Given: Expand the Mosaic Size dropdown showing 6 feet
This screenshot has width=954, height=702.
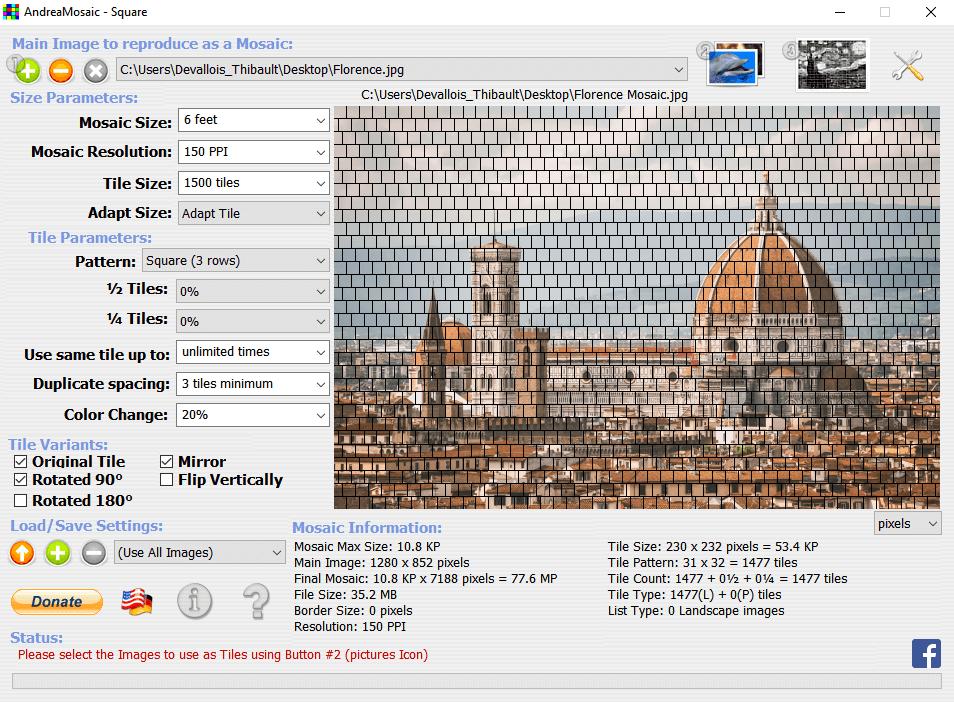Looking at the screenshot, I should [x=254, y=120].
